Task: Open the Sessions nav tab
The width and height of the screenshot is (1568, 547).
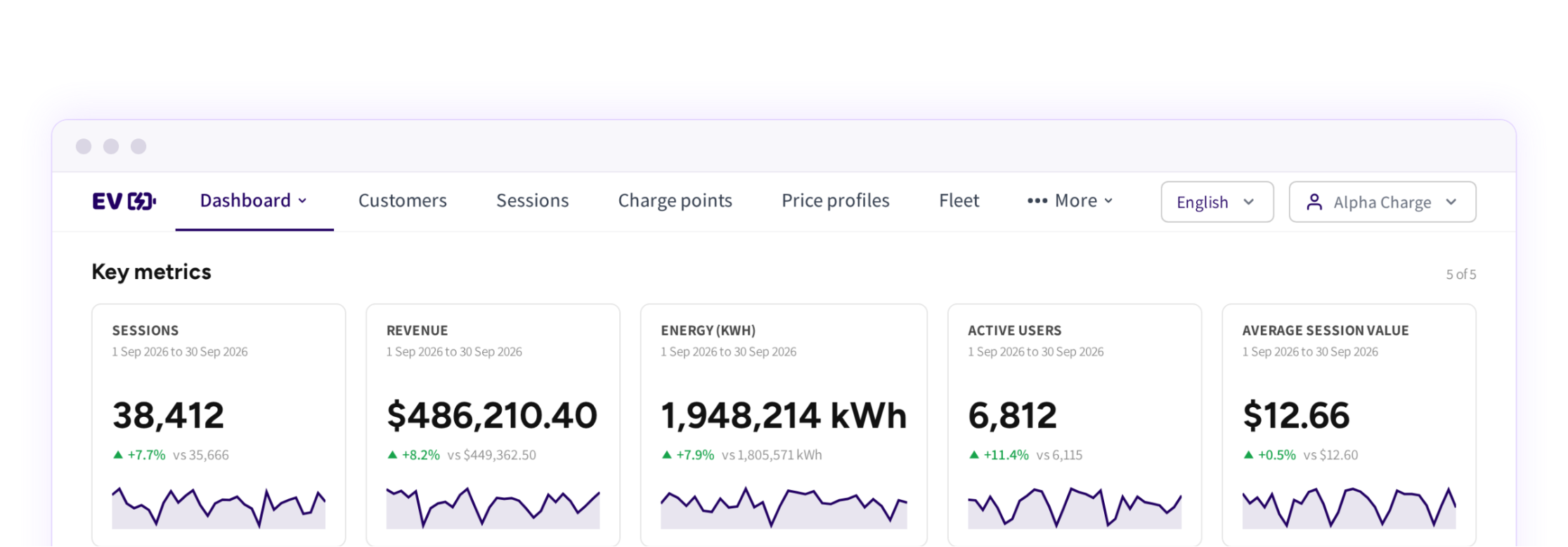Action: (x=533, y=201)
